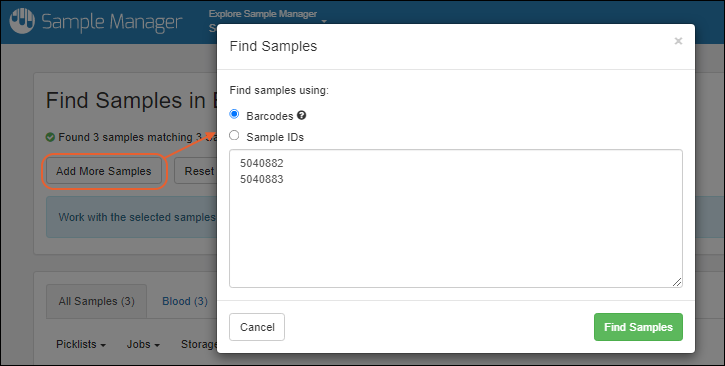725x366 pixels.
Task: Click the Sample IDs label
Action: tap(275, 137)
